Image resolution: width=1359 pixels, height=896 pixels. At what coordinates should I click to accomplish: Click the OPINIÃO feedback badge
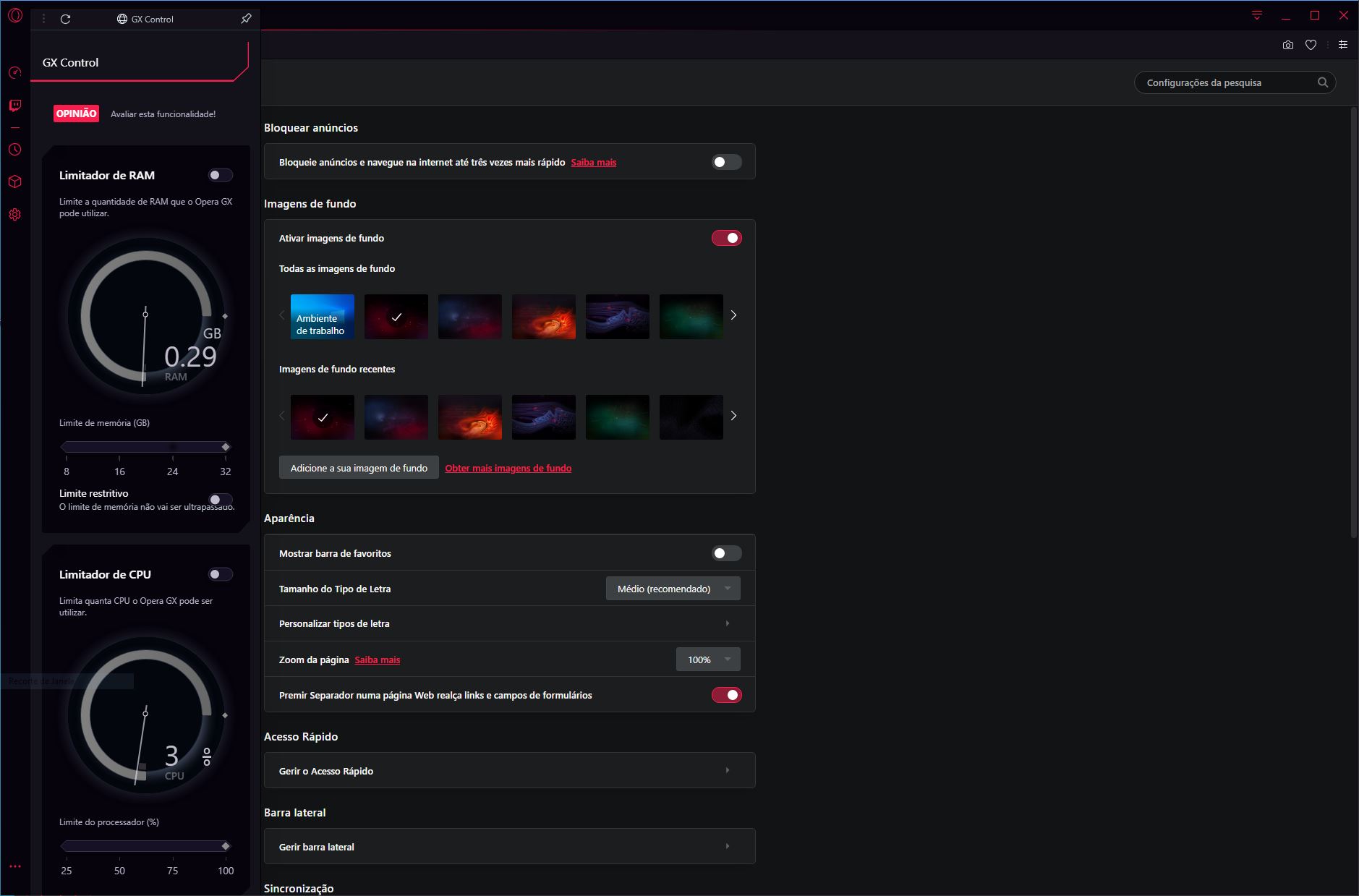click(76, 114)
